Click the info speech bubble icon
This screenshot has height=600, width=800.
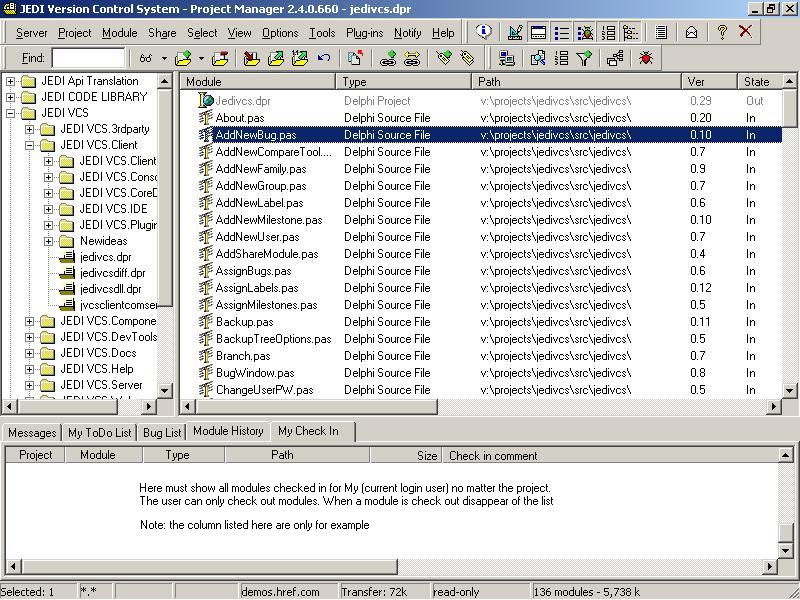tap(484, 32)
